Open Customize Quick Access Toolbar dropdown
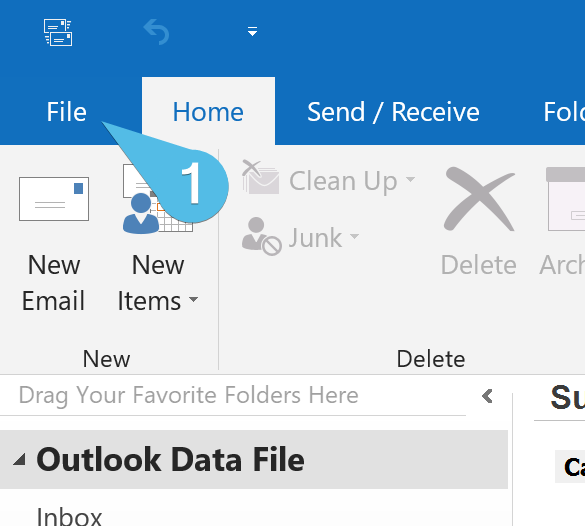585x526 pixels. (x=253, y=31)
